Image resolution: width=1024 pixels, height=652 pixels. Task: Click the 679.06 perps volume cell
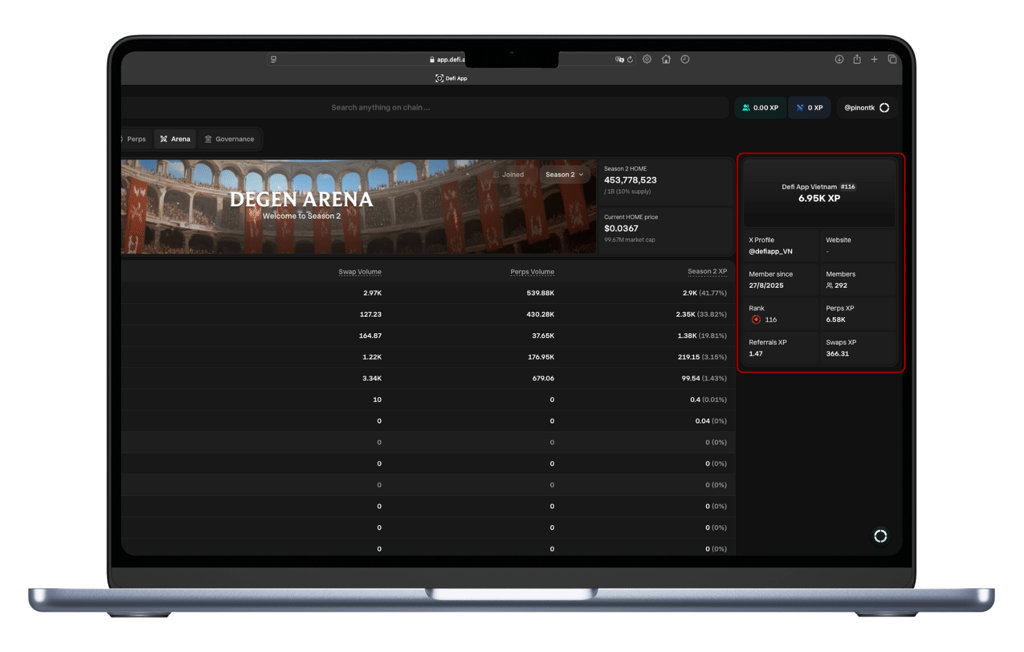pyautogui.click(x=543, y=378)
